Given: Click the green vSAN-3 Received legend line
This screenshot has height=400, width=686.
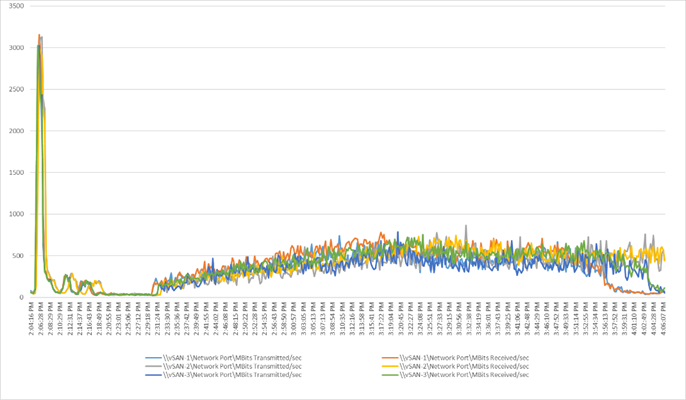Looking at the screenshot, I should tap(390, 375).
